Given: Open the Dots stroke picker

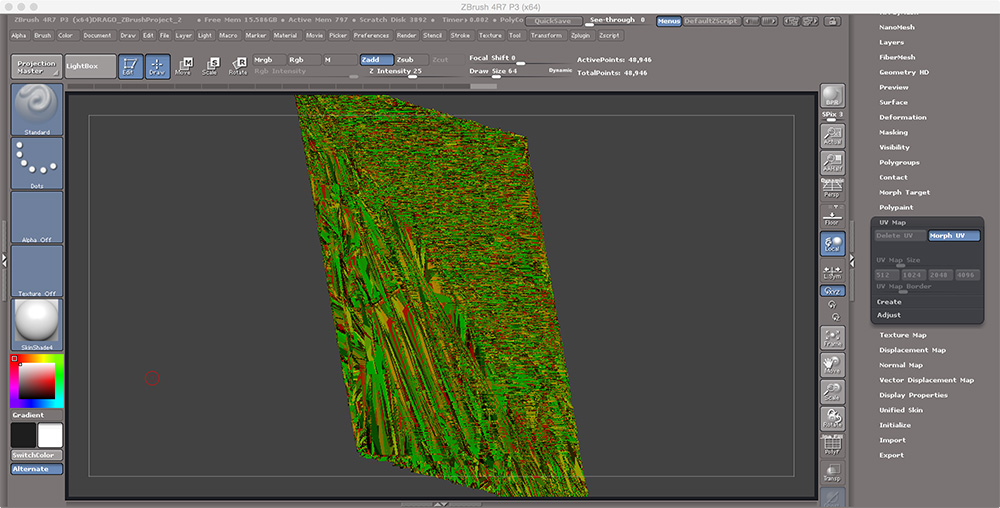Looking at the screenshot, I should click(37, 163).
